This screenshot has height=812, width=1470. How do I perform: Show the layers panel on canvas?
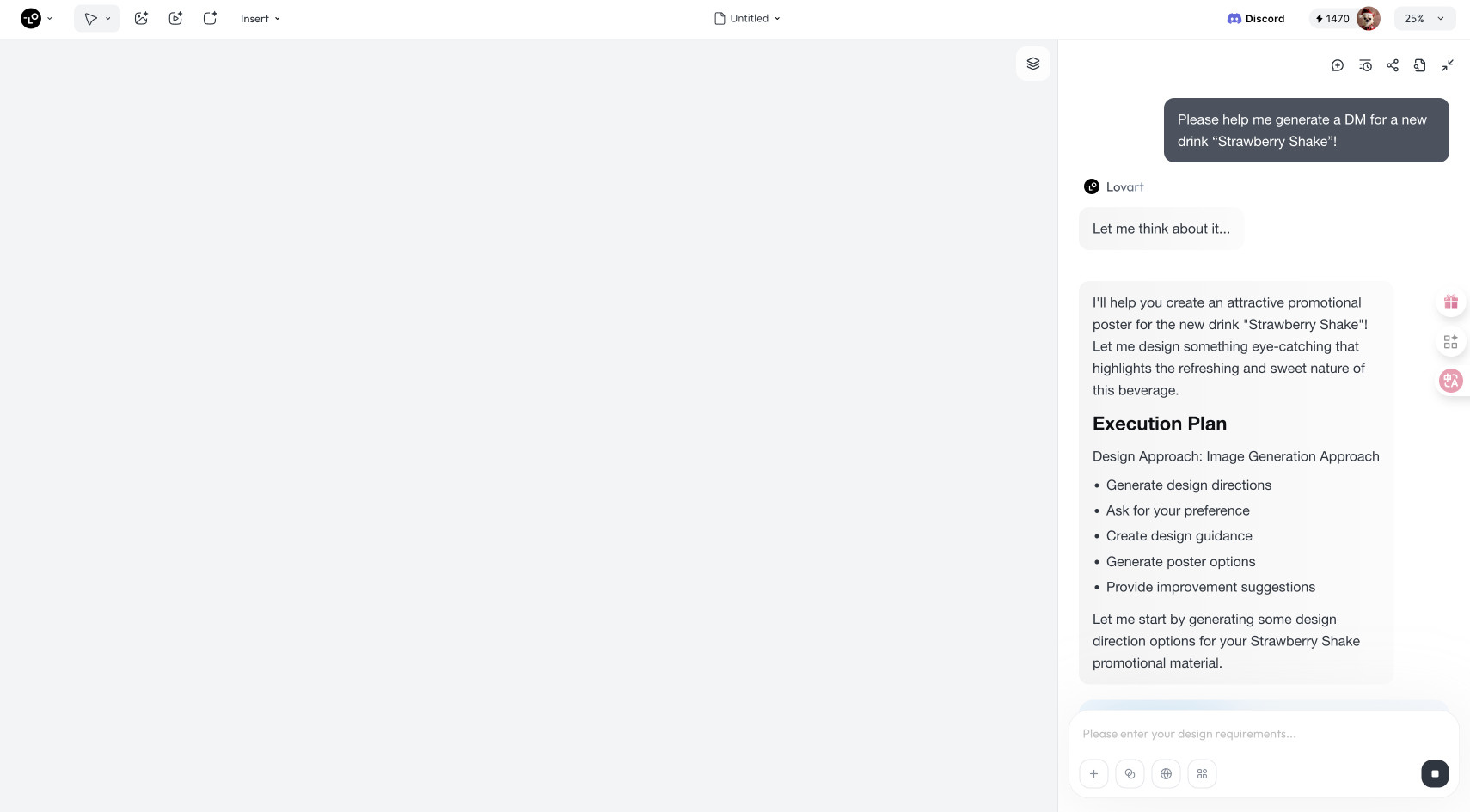pyautogui.click(x=1033, y=64)
